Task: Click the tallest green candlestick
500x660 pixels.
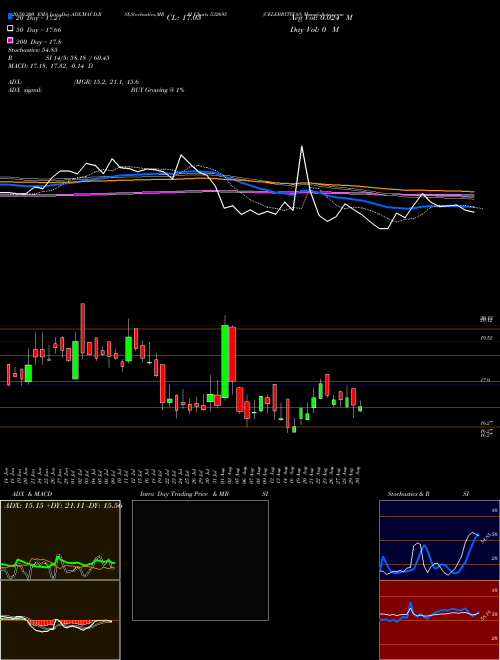Action: (225, 361)
